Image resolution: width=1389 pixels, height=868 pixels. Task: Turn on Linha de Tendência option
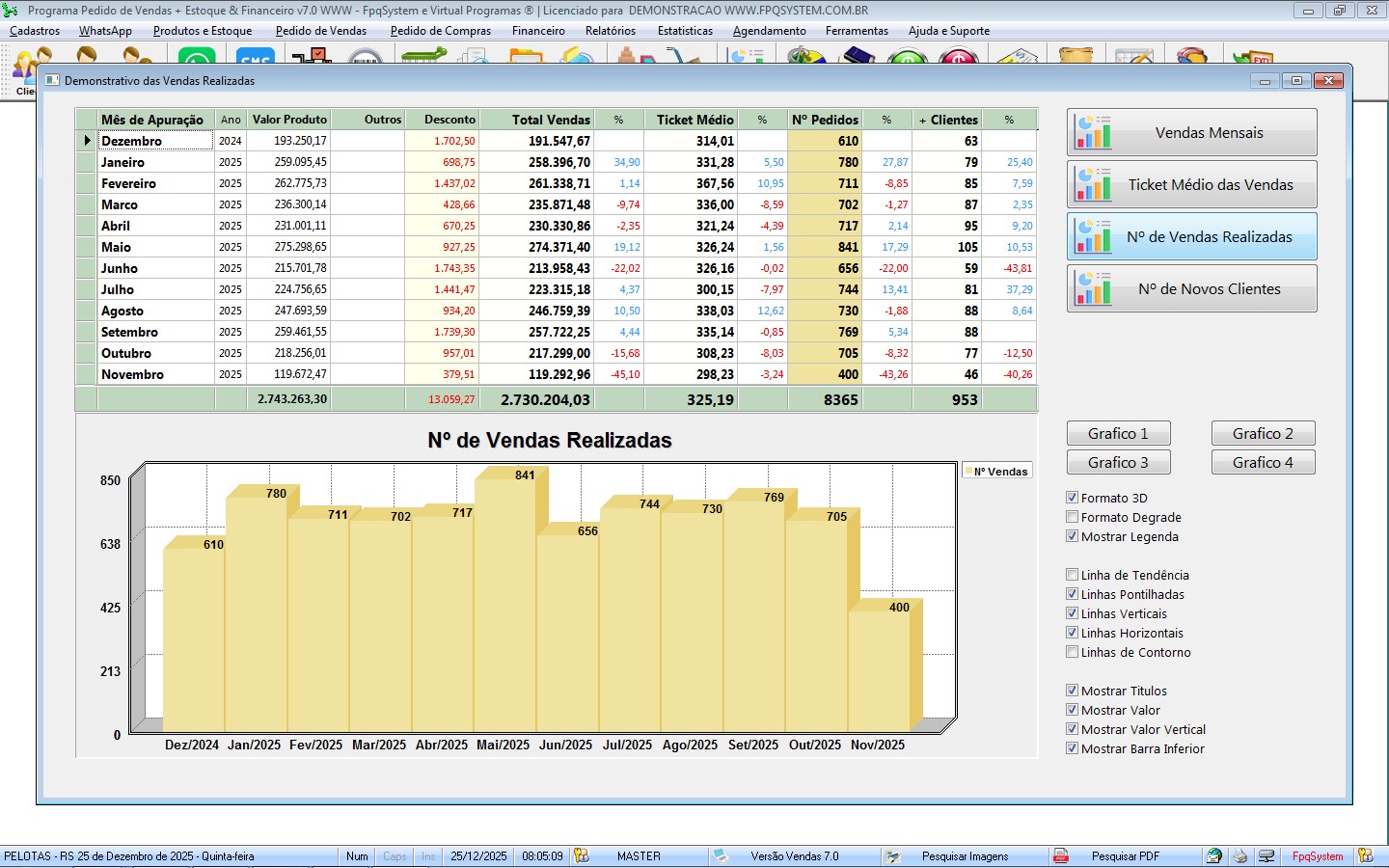(1072, 575)
